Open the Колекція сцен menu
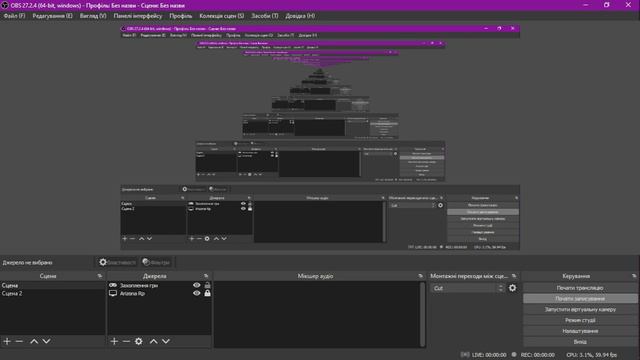The image size is (640, 360). point(222,16)
